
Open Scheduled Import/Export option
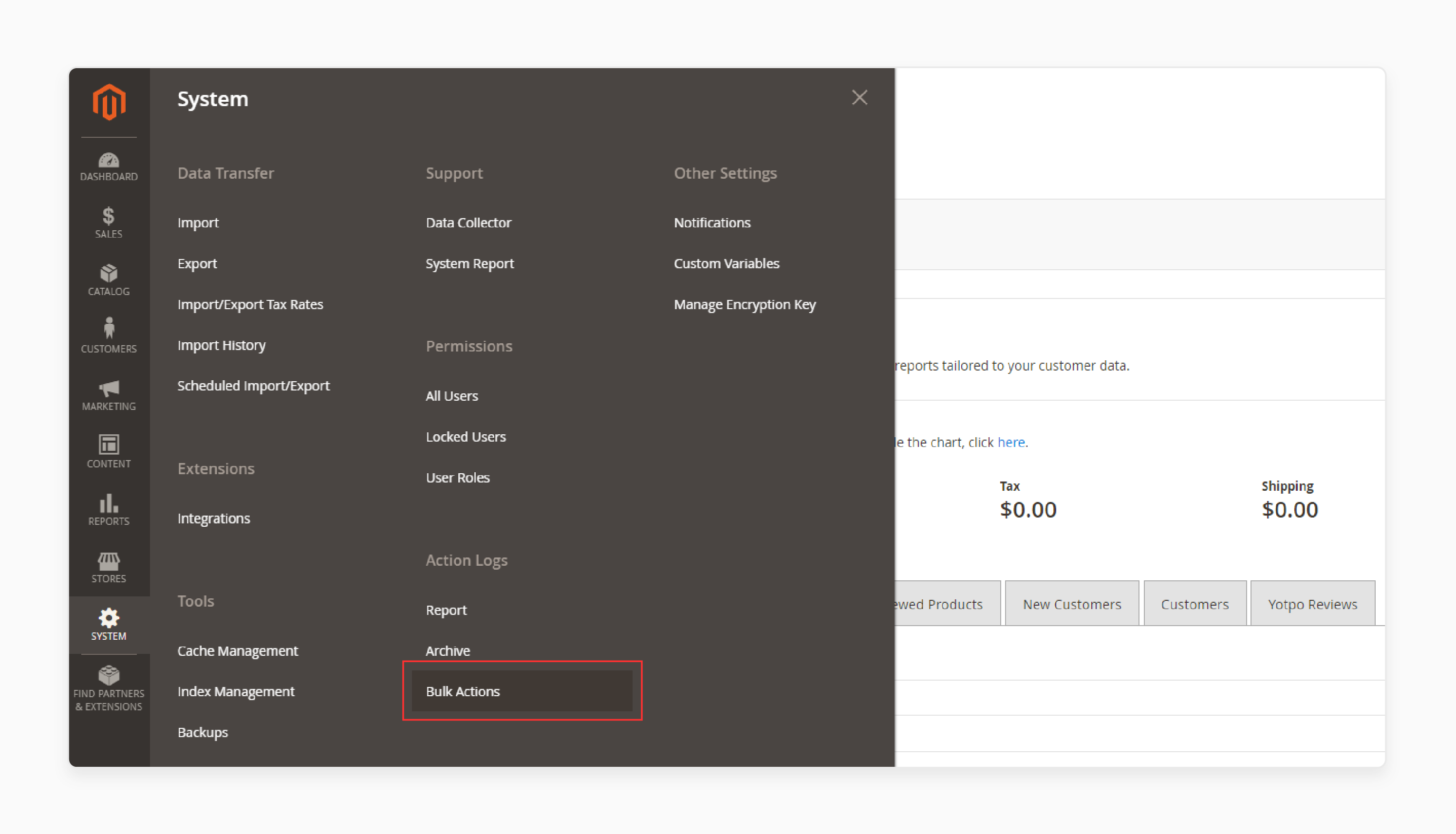tap(254, 385)
